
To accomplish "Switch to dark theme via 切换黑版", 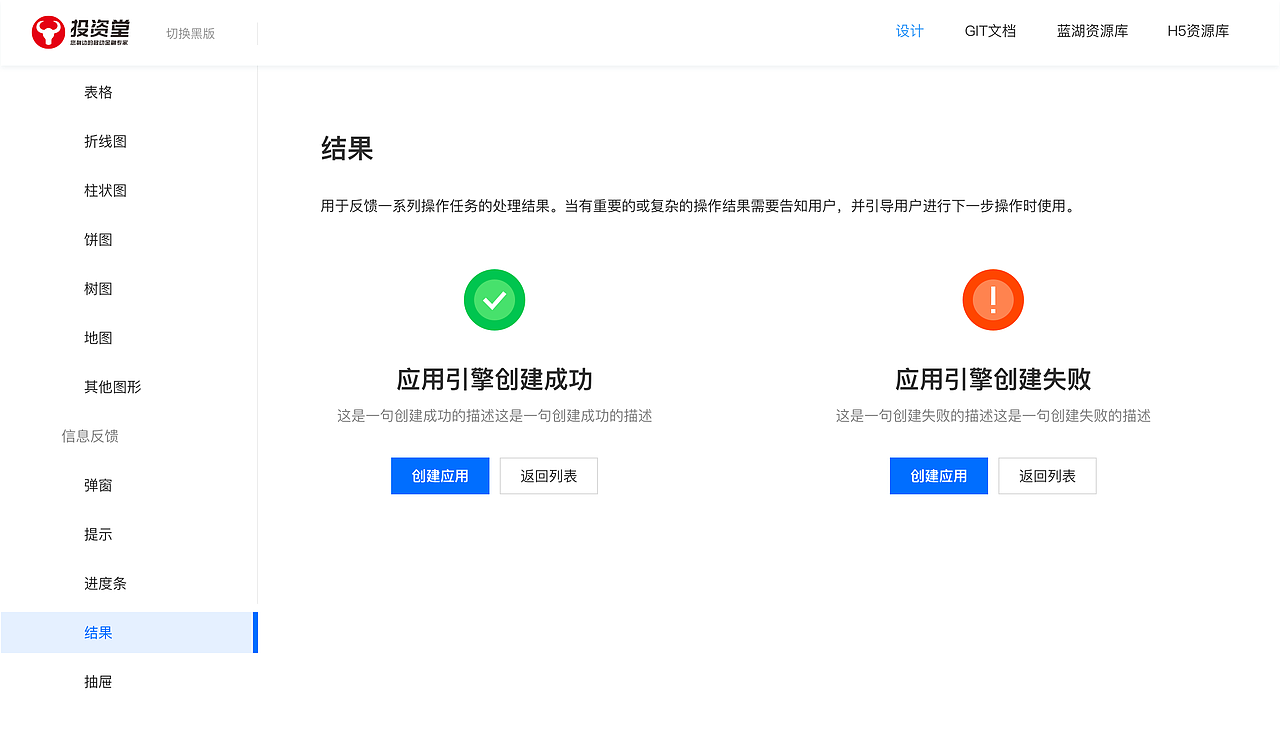I will 190,33.
